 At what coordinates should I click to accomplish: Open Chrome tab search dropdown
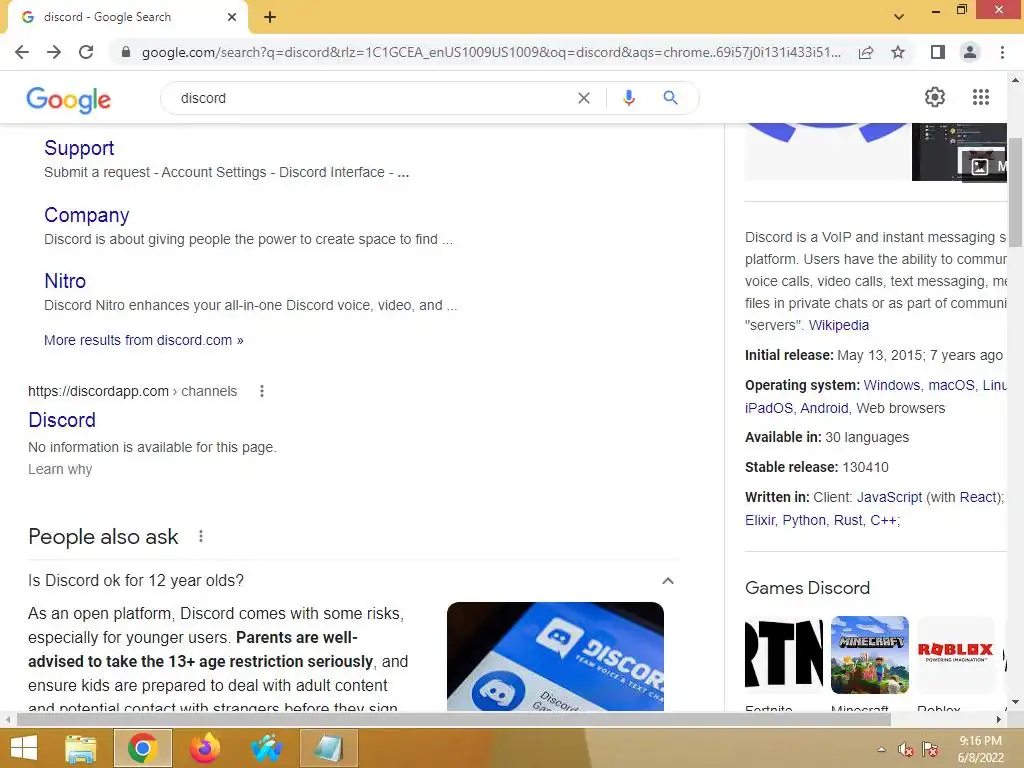[x=899, y=17]
